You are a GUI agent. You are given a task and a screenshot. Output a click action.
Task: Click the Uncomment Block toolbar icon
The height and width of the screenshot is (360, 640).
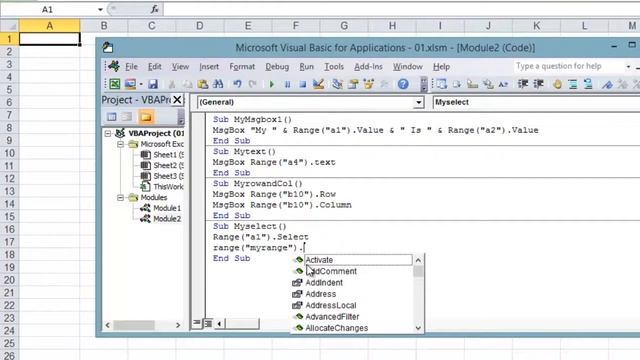coord(588,84)
